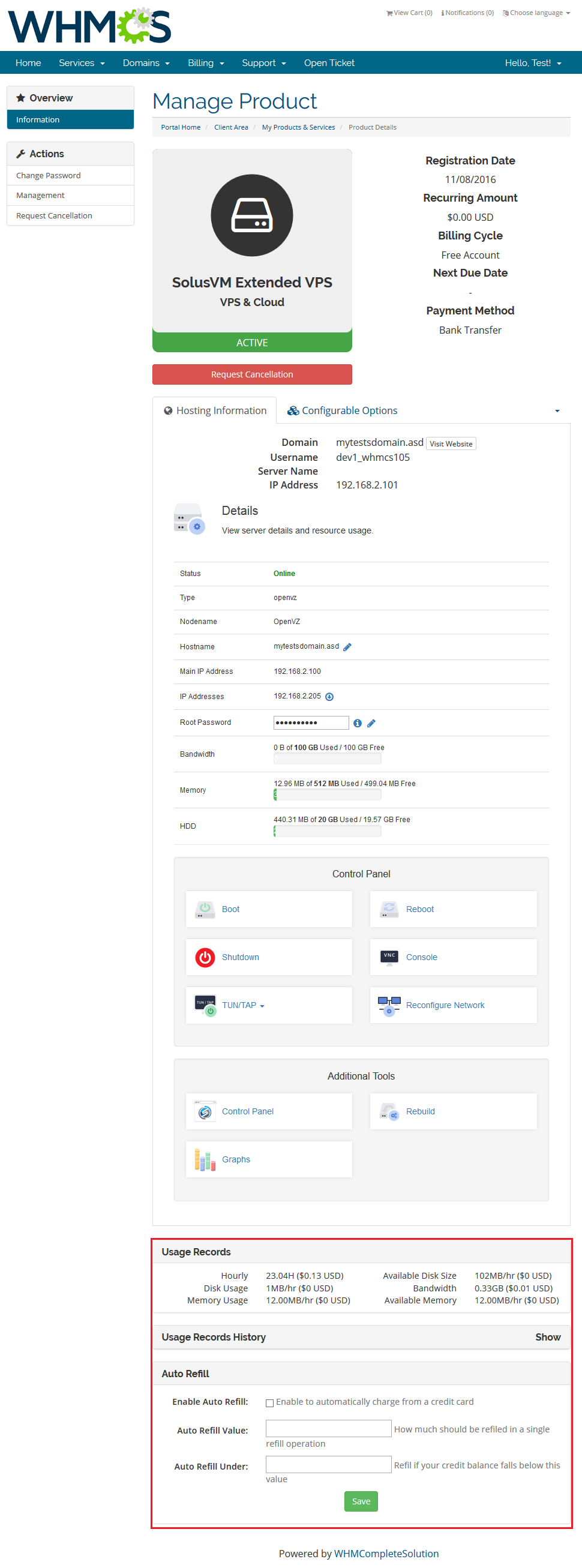Screen dimensions: 582x1568
Task: Click the Root Password field
Action: (x=311, y=722)
